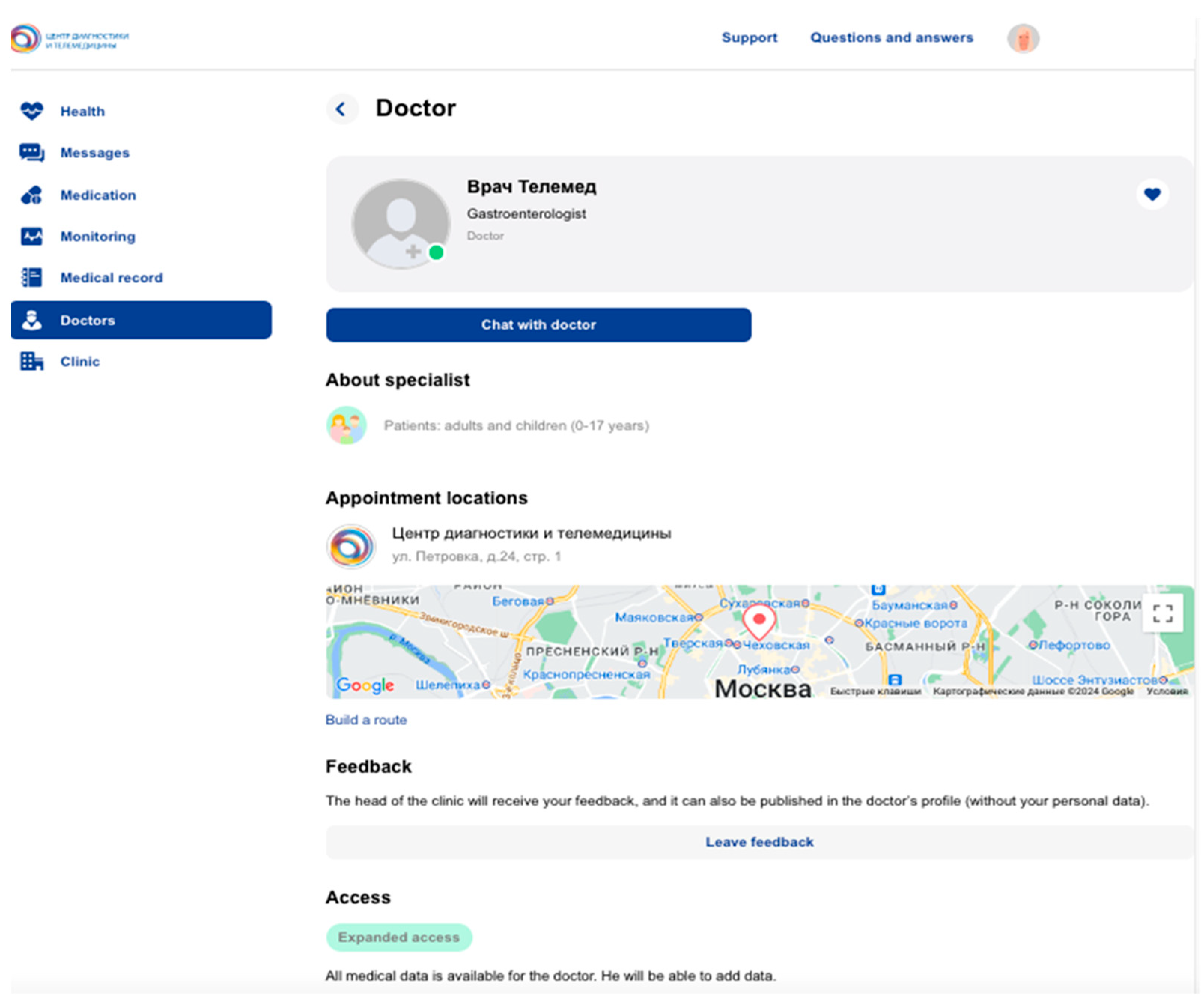
Task: Open Medical record in sidebar
Action: pyautogui.click(x=111, y=277)
